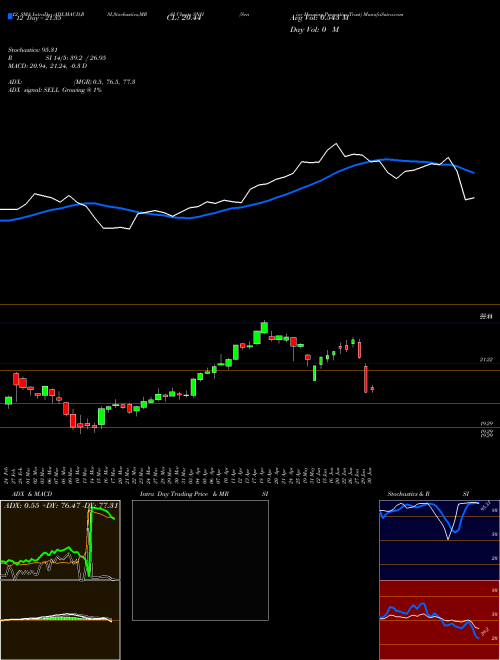The image size is (500, 660).
Task: Click the last small red candlestick
Action: coord(372,389)
